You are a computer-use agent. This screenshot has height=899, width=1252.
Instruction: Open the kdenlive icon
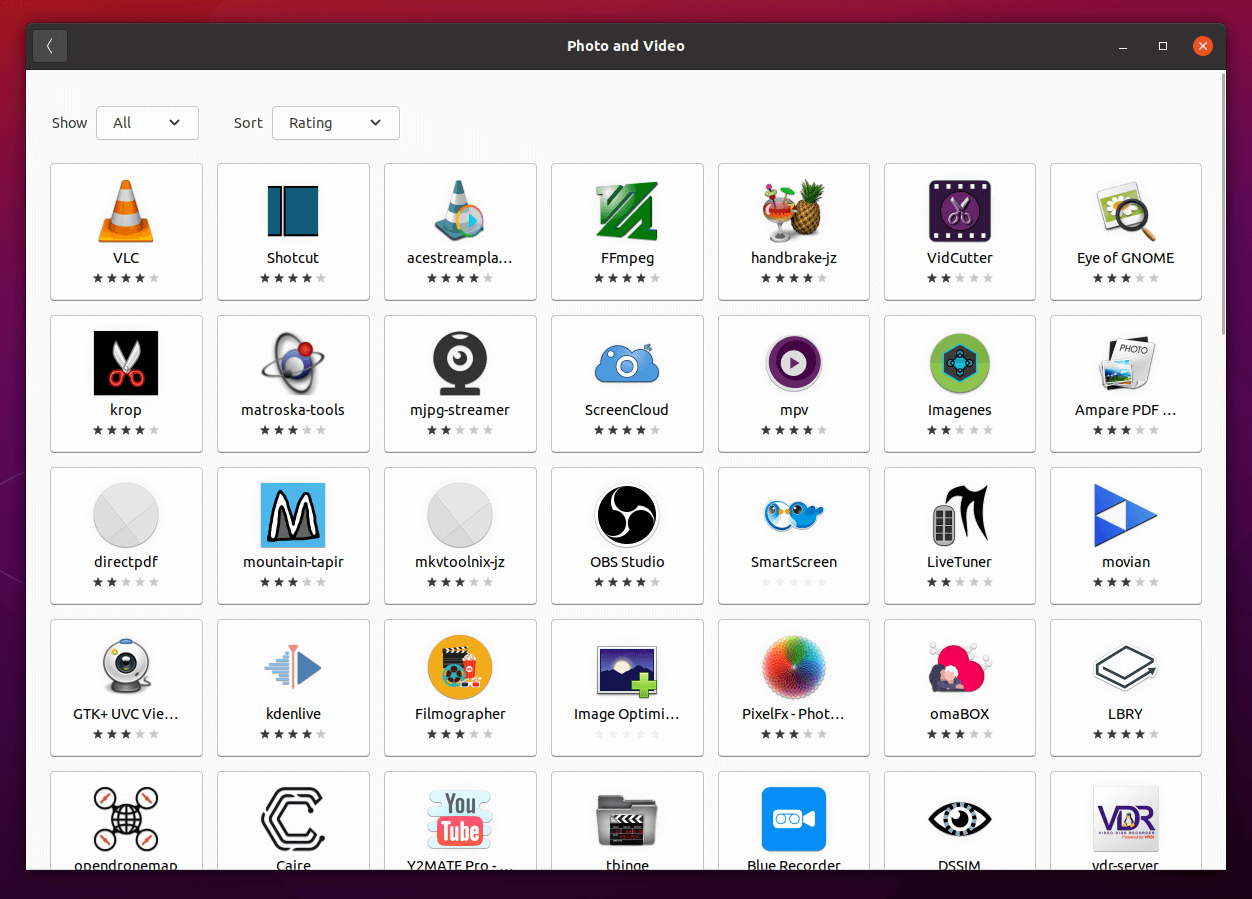pyautogui.click(x=293, y=667)
